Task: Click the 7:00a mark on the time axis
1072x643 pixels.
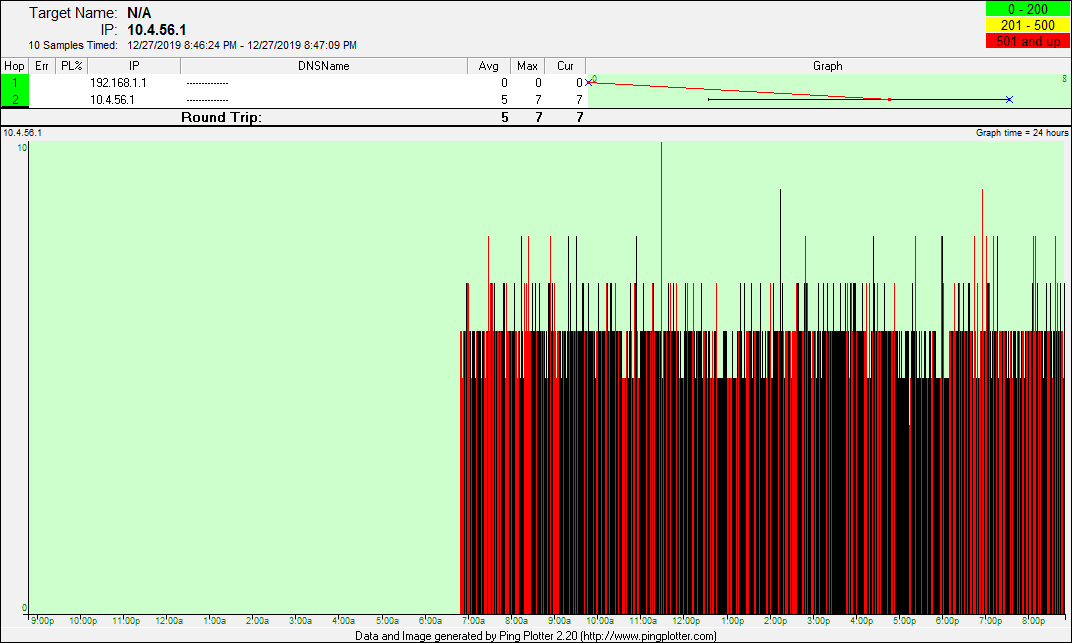Action: click(470, 621)
